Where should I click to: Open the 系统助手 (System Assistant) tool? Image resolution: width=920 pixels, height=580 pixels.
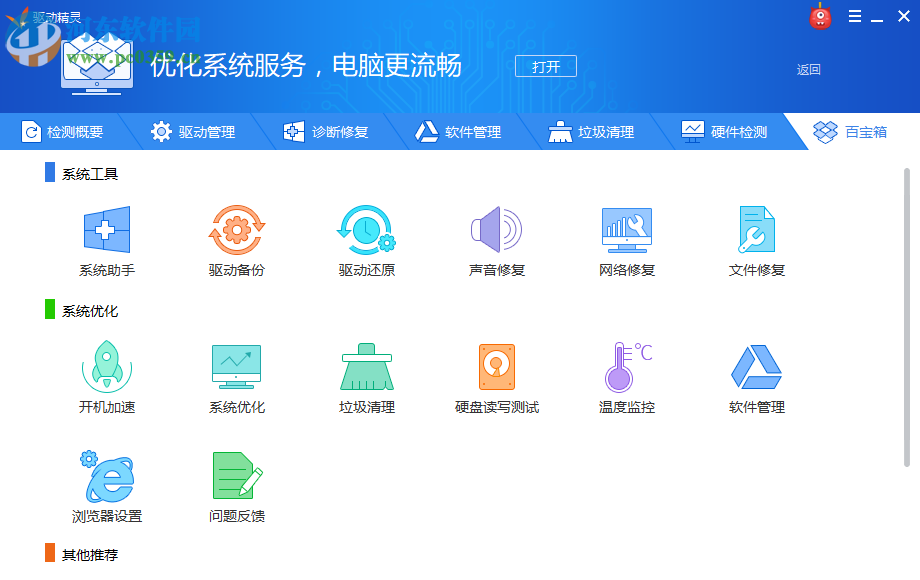(107, 230)
